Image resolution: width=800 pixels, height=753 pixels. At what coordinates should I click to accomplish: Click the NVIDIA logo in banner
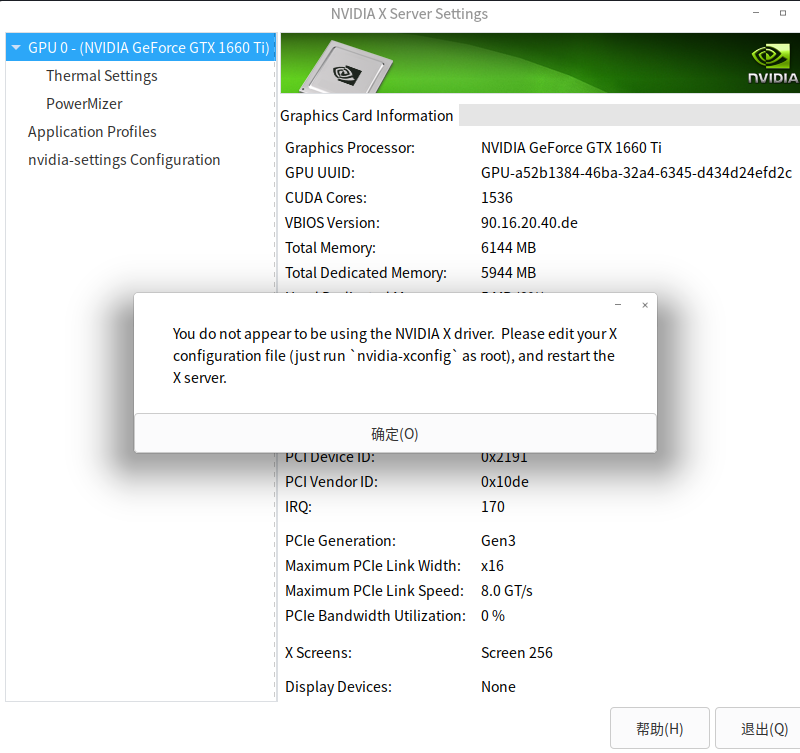pos(773,64)
